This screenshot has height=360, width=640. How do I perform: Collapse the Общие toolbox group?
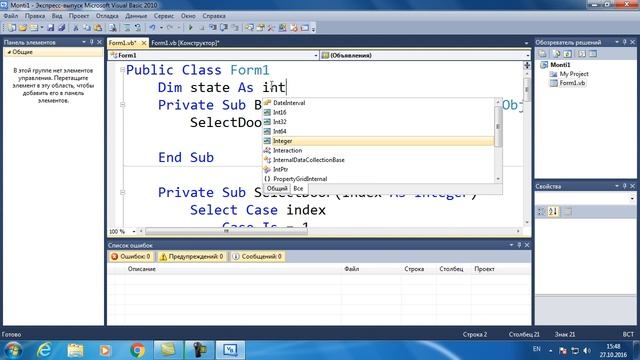tap(9, 52)
